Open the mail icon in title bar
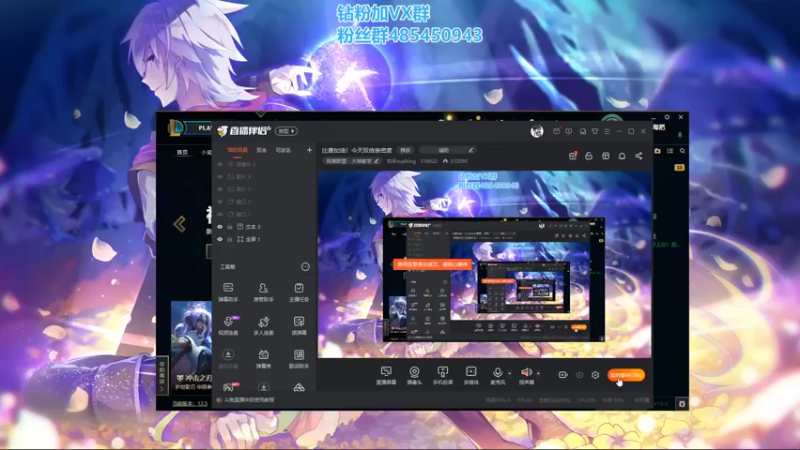The image size is (800, 450). (556, 132)
